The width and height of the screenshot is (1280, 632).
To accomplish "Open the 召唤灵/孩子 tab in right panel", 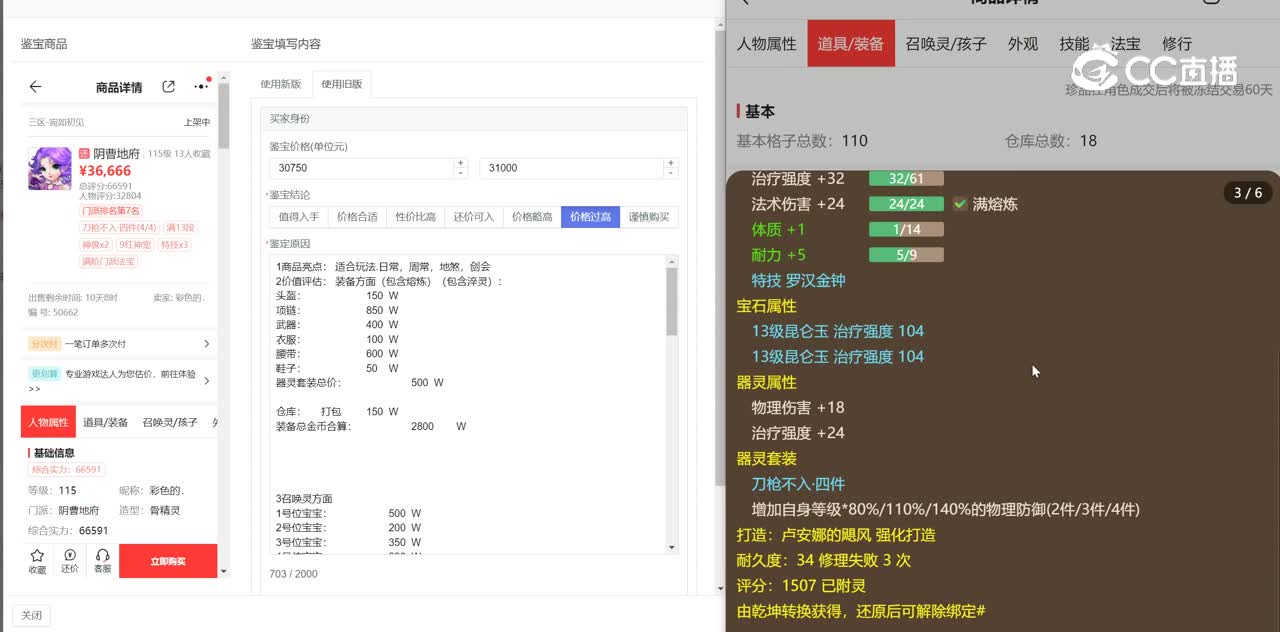I will click(x=945, y=44).
